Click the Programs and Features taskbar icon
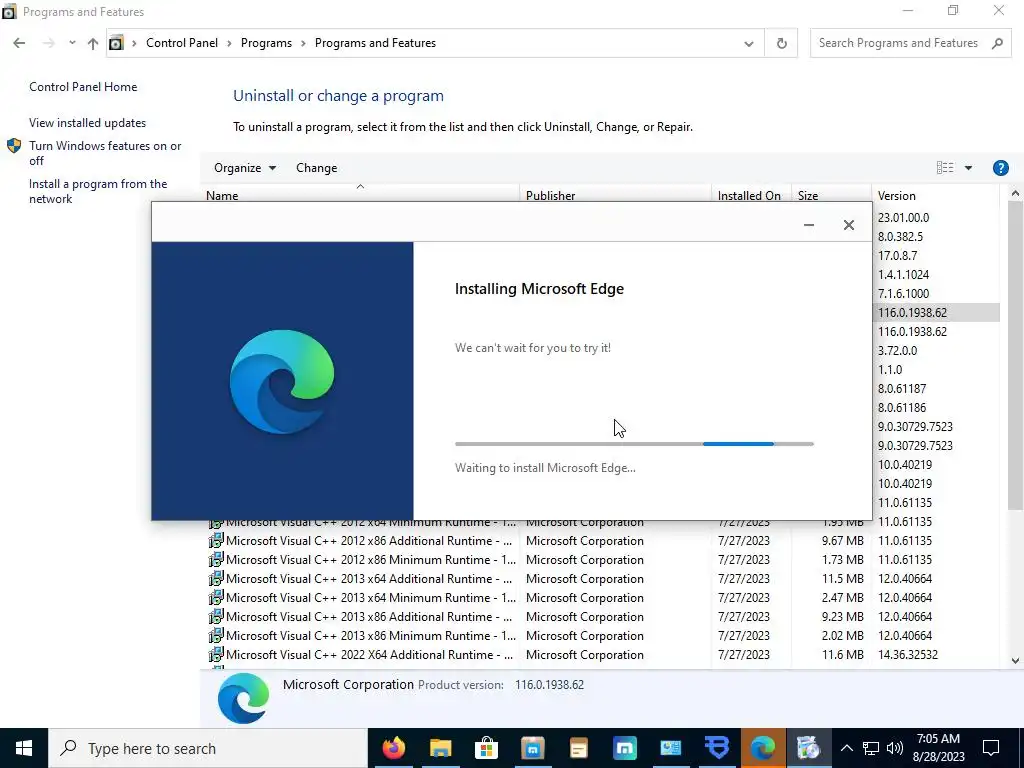 pyautogui.click(x=808, y=748)
